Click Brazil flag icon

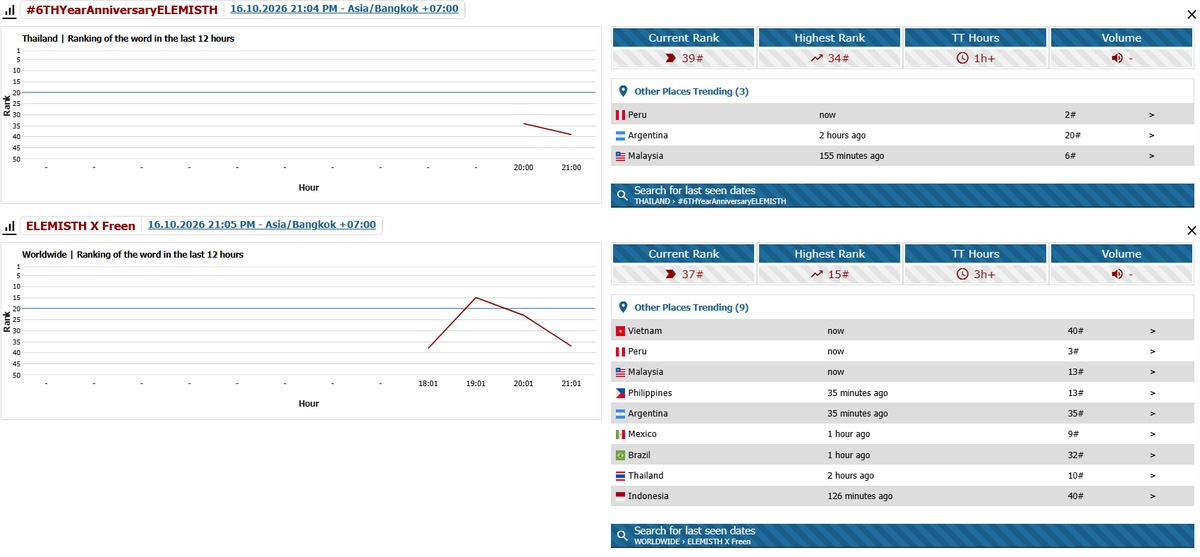(620, 455)
